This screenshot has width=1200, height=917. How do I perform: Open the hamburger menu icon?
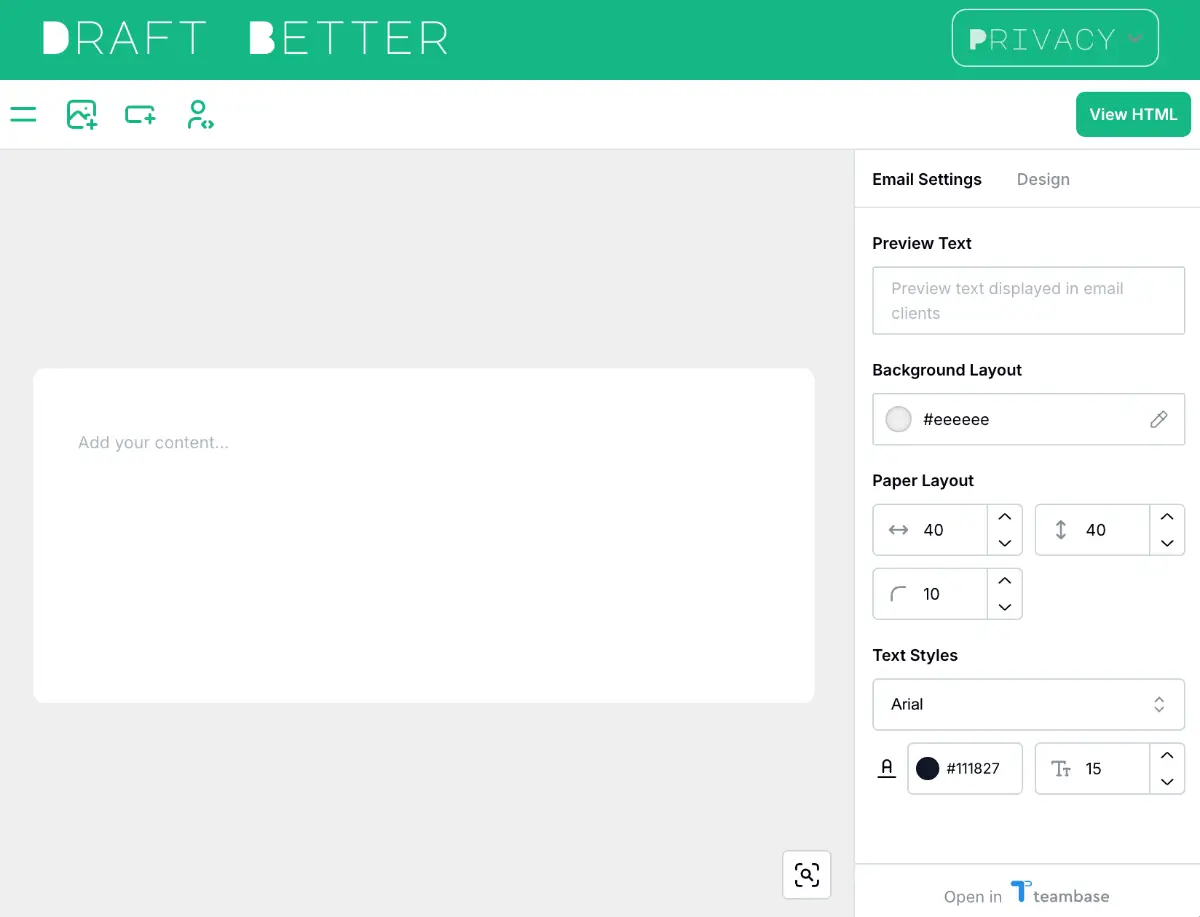pyautogui.click(x=23, y=114)
